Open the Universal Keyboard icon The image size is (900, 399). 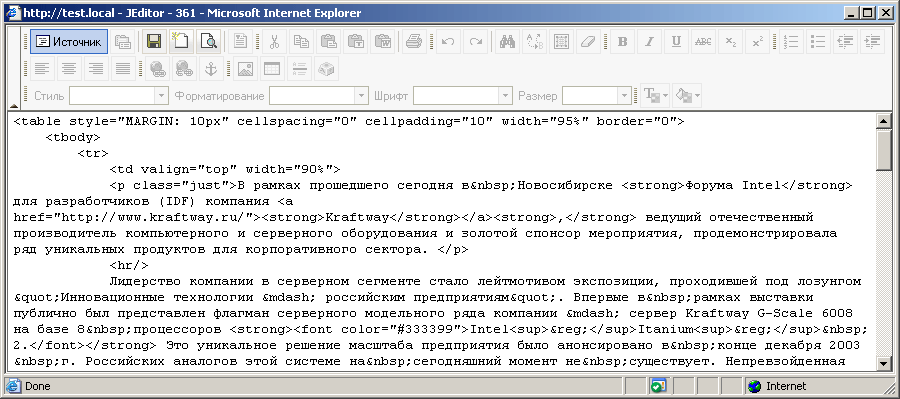point(326,69)
